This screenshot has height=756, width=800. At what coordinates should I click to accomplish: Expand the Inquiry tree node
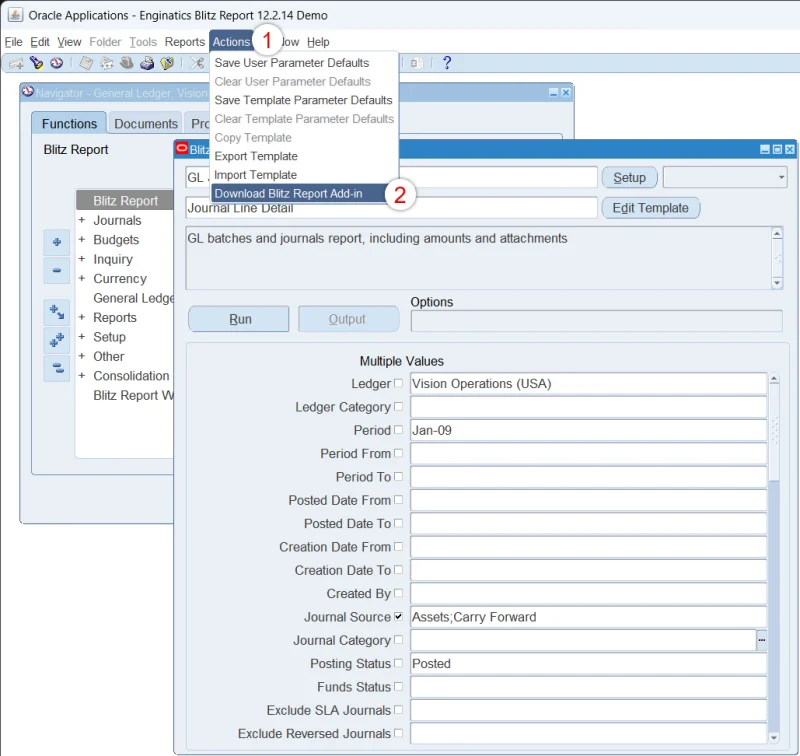(82, 259)
